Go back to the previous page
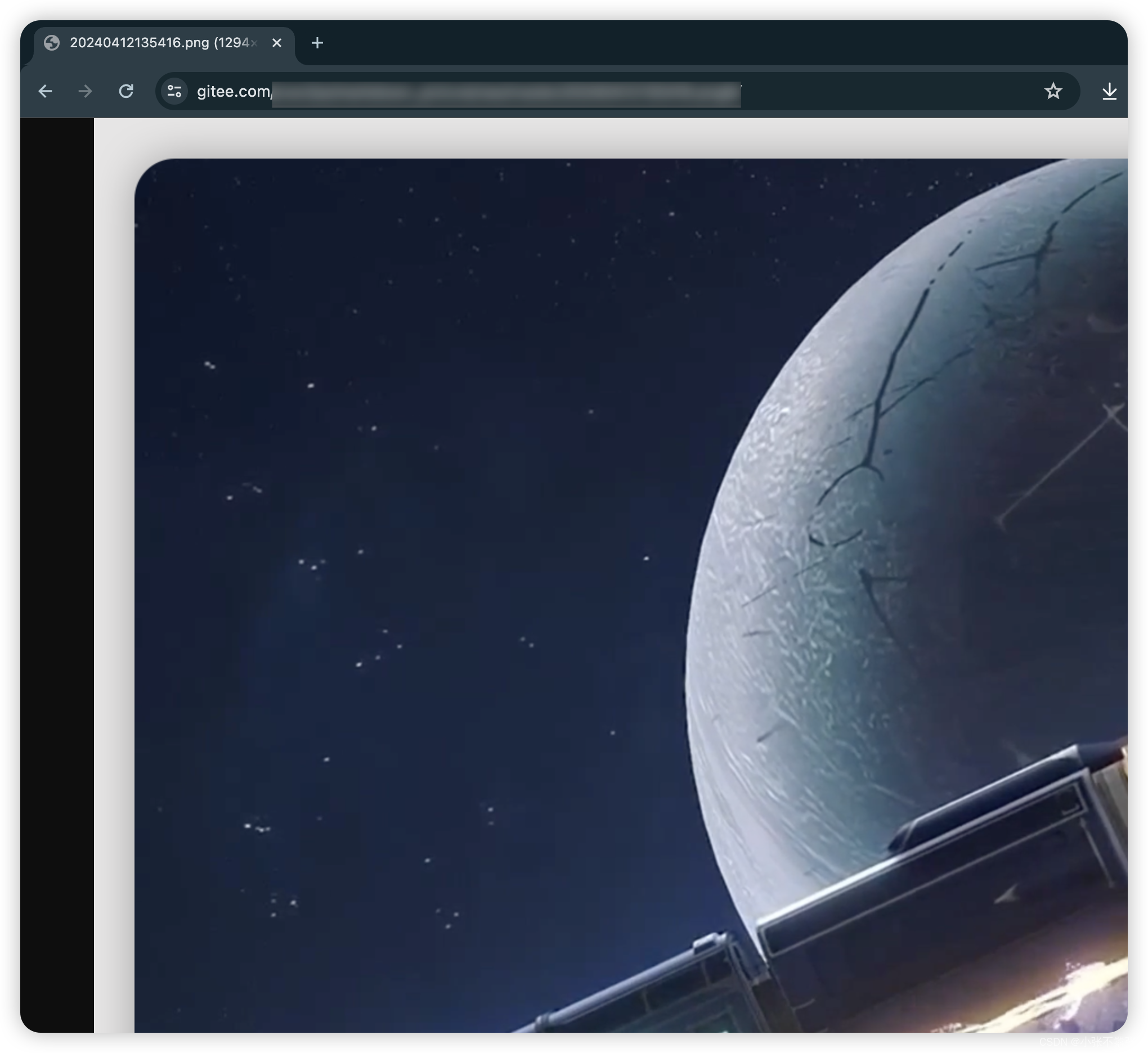This screenshot has width=1148, height=1053. [x=45, y=91]
